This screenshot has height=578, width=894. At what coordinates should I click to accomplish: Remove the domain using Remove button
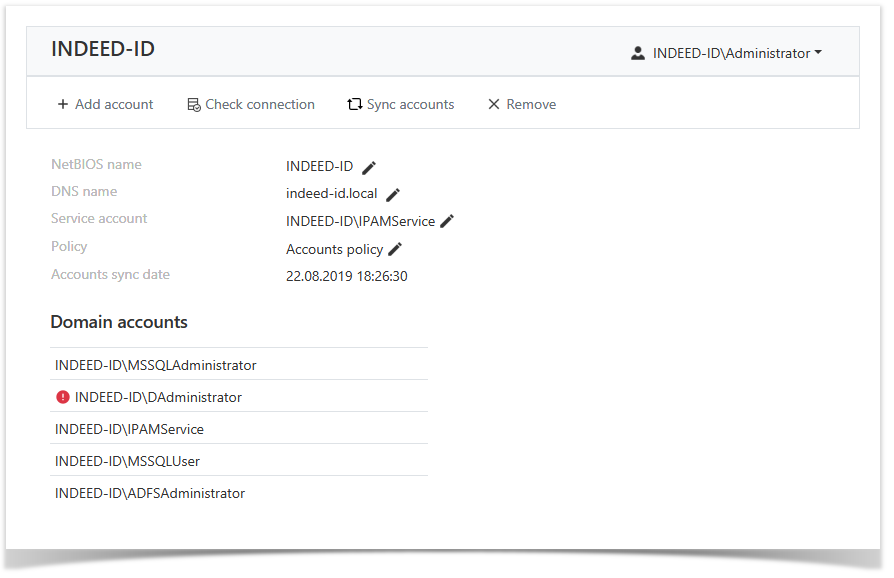pos(521,104)
